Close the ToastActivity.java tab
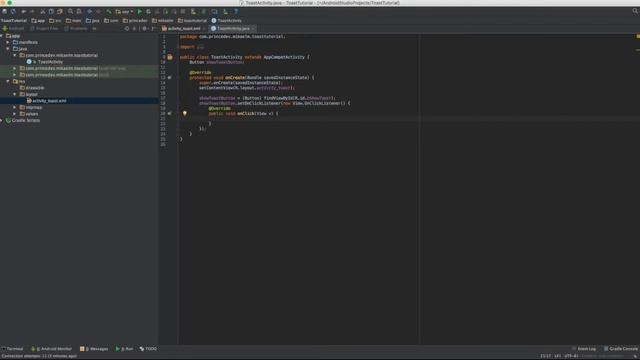The width and height of the screenshot is (640, 360). (253, 29)
